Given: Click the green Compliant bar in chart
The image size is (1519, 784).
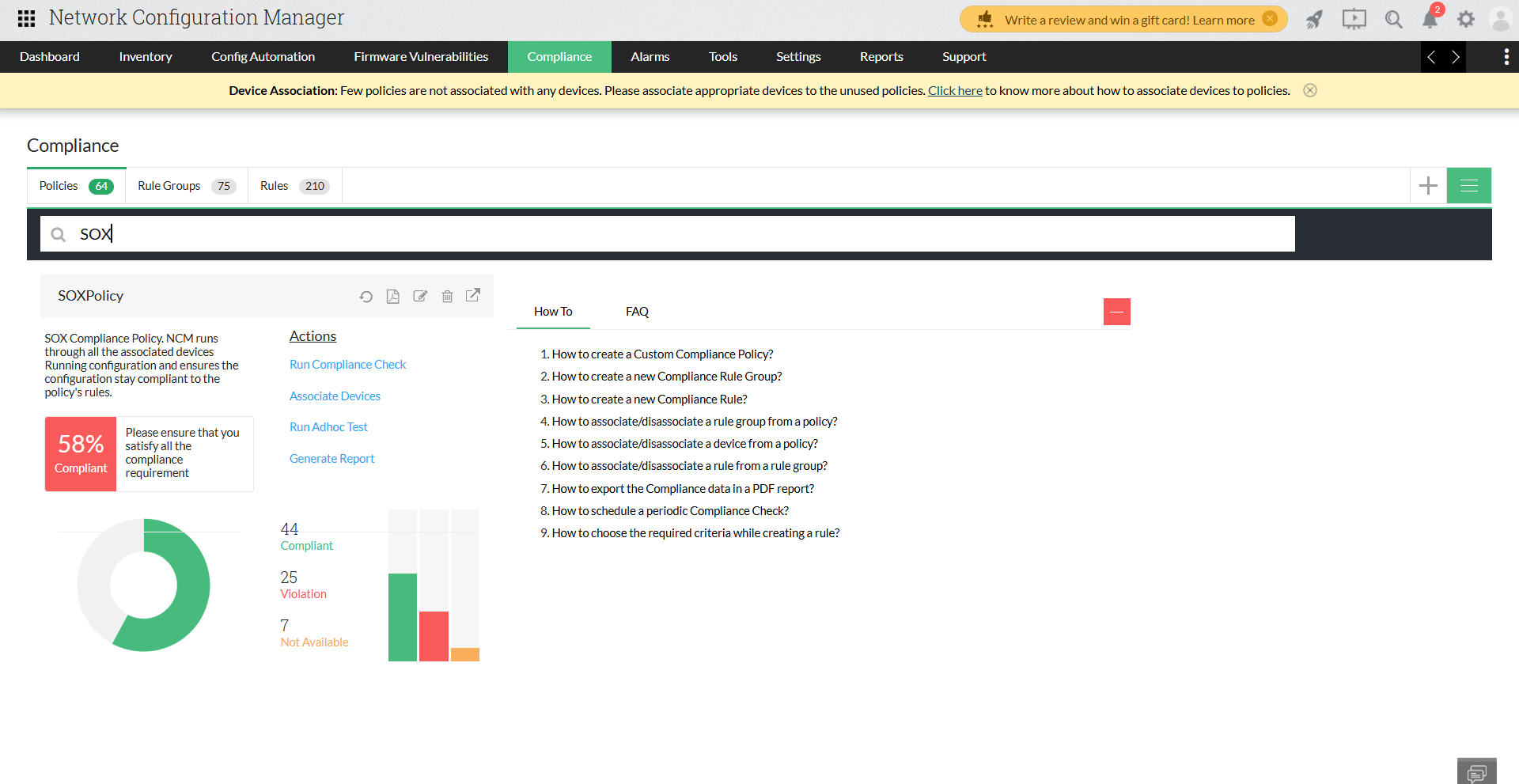Looking at the screenshot, I should [403, 617].
